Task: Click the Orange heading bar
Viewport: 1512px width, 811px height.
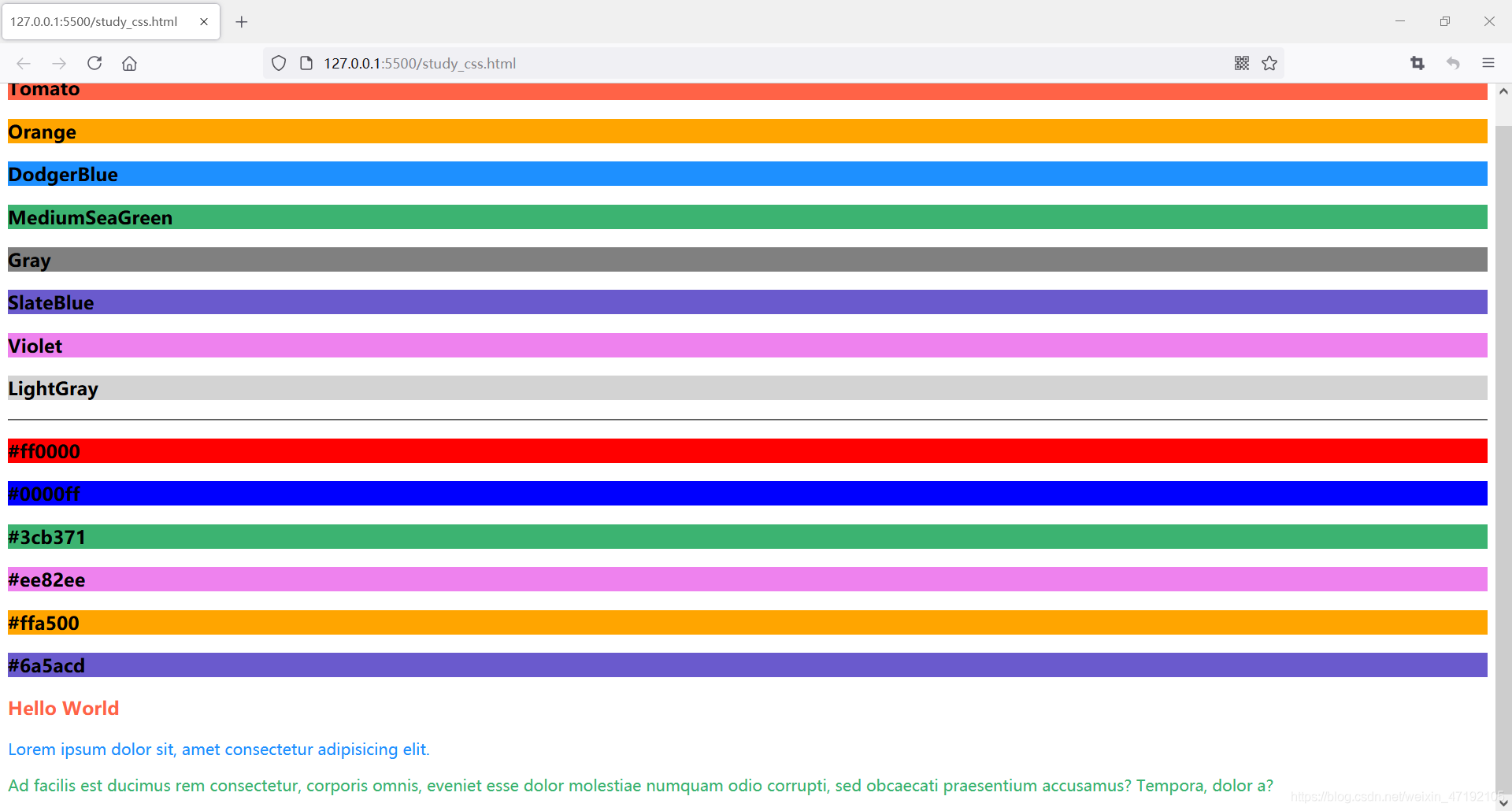Action: [747, 131]
